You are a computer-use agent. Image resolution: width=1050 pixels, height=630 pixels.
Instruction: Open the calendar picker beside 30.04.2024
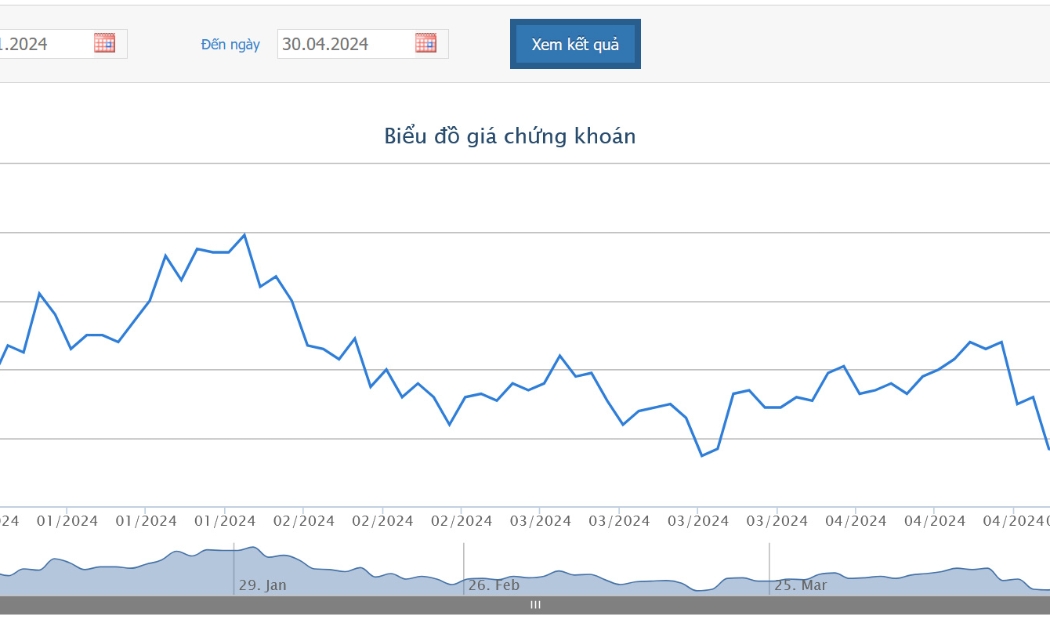[x=426, y=43]
